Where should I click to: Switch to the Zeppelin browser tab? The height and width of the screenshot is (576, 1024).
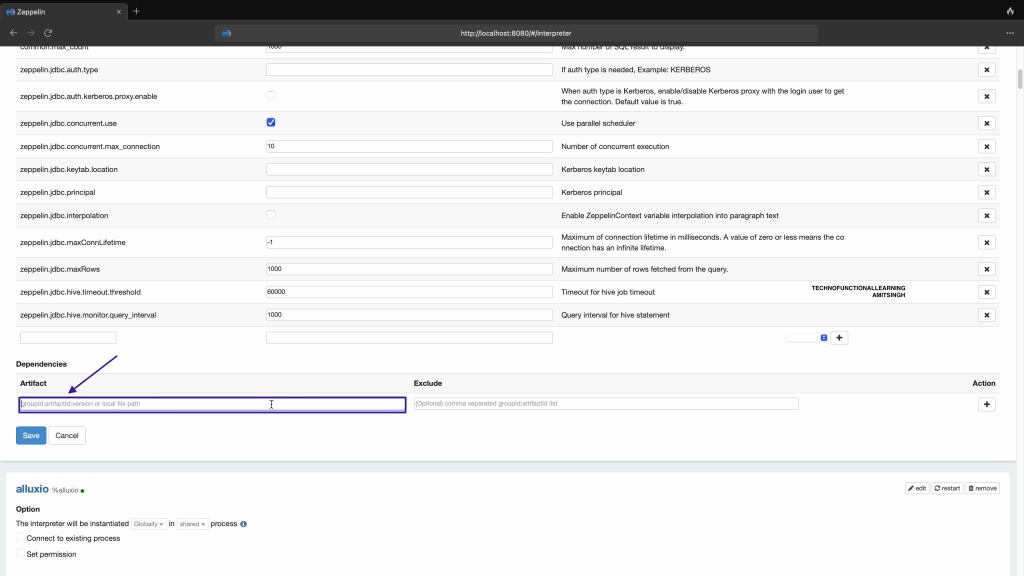60,11
